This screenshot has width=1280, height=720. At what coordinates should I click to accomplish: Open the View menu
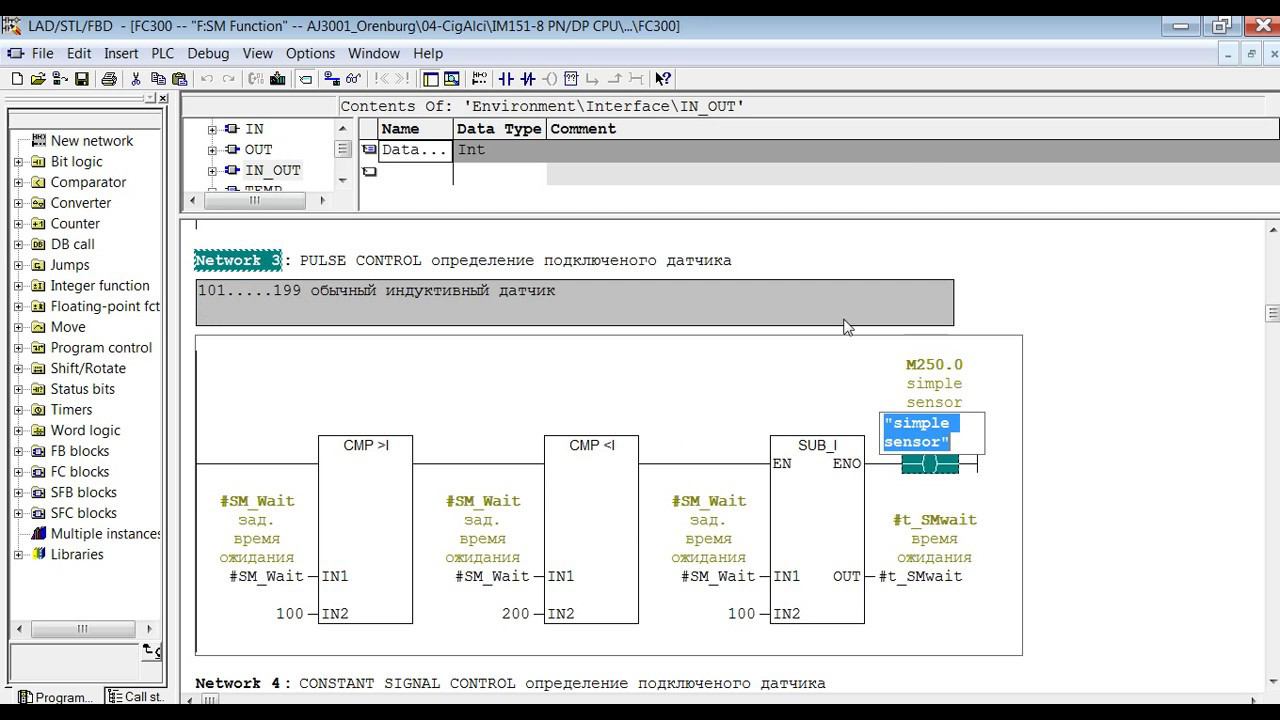coord(257,54)
